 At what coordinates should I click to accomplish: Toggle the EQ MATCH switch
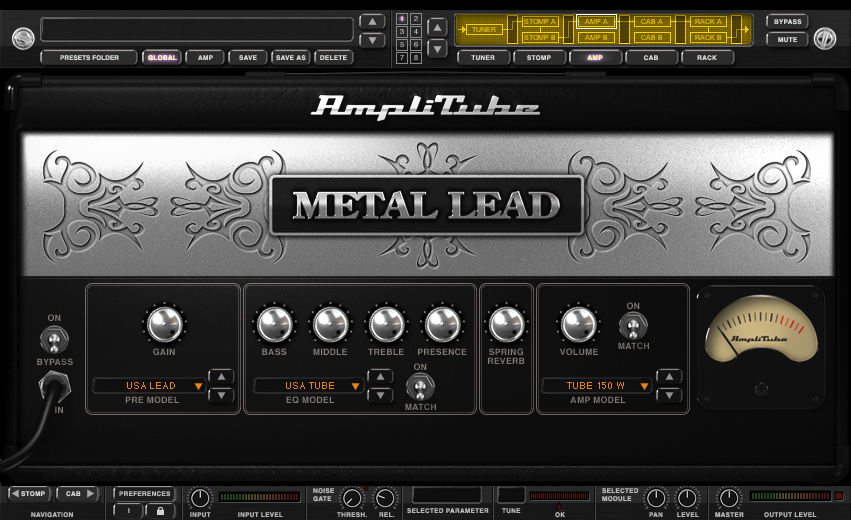(x=420, y=386)
